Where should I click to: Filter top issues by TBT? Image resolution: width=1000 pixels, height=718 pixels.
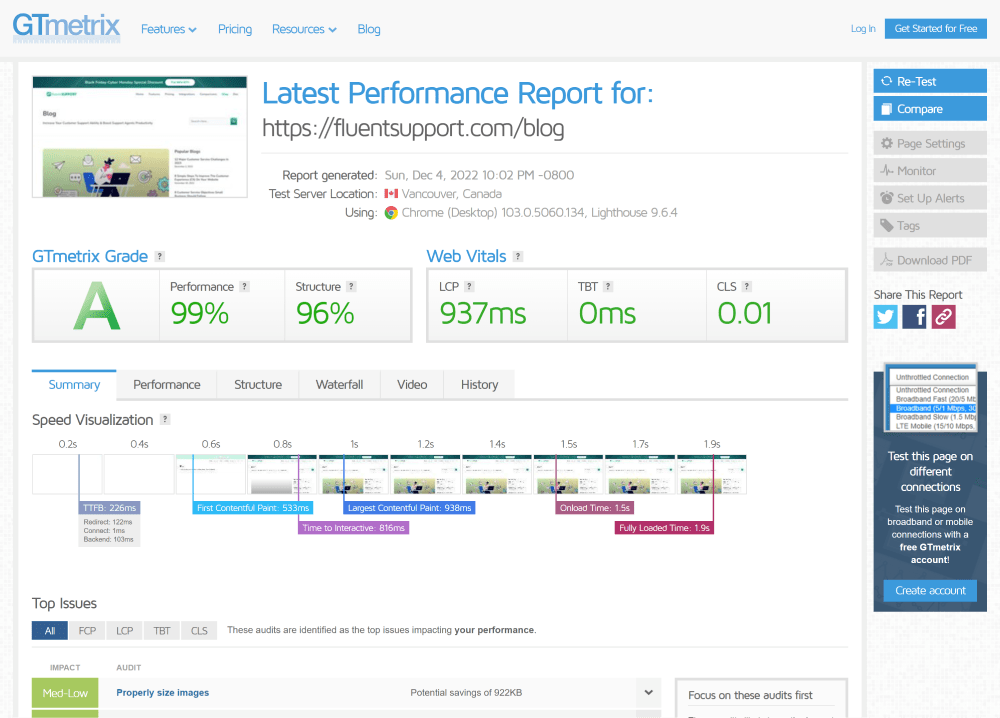pyautogui.click(x=162, y=631)
